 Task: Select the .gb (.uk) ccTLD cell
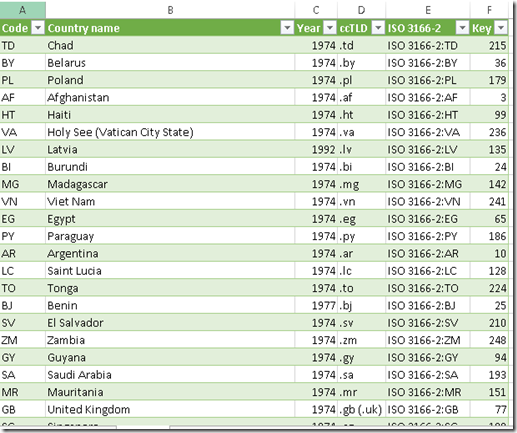click(x=361, y=409)
